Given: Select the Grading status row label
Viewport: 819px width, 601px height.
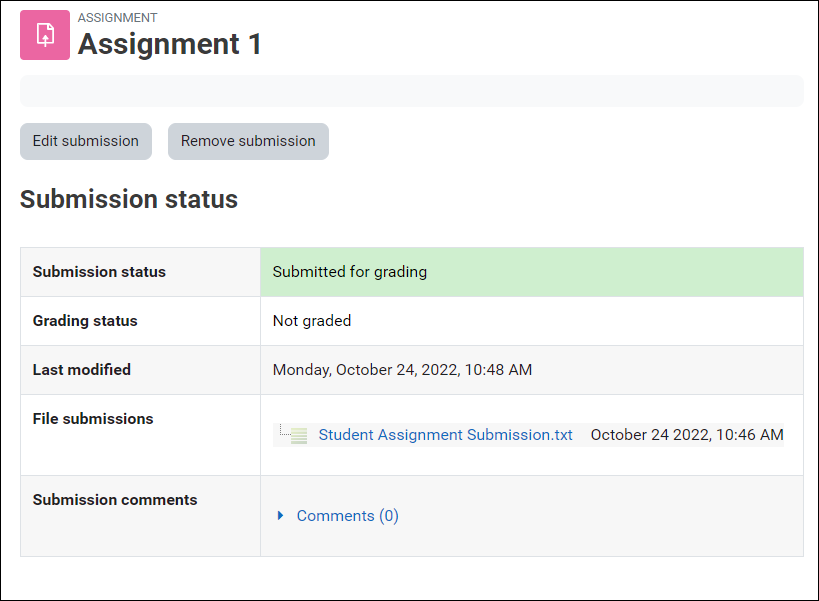Looking at the screenshot, I should (85, 321).
